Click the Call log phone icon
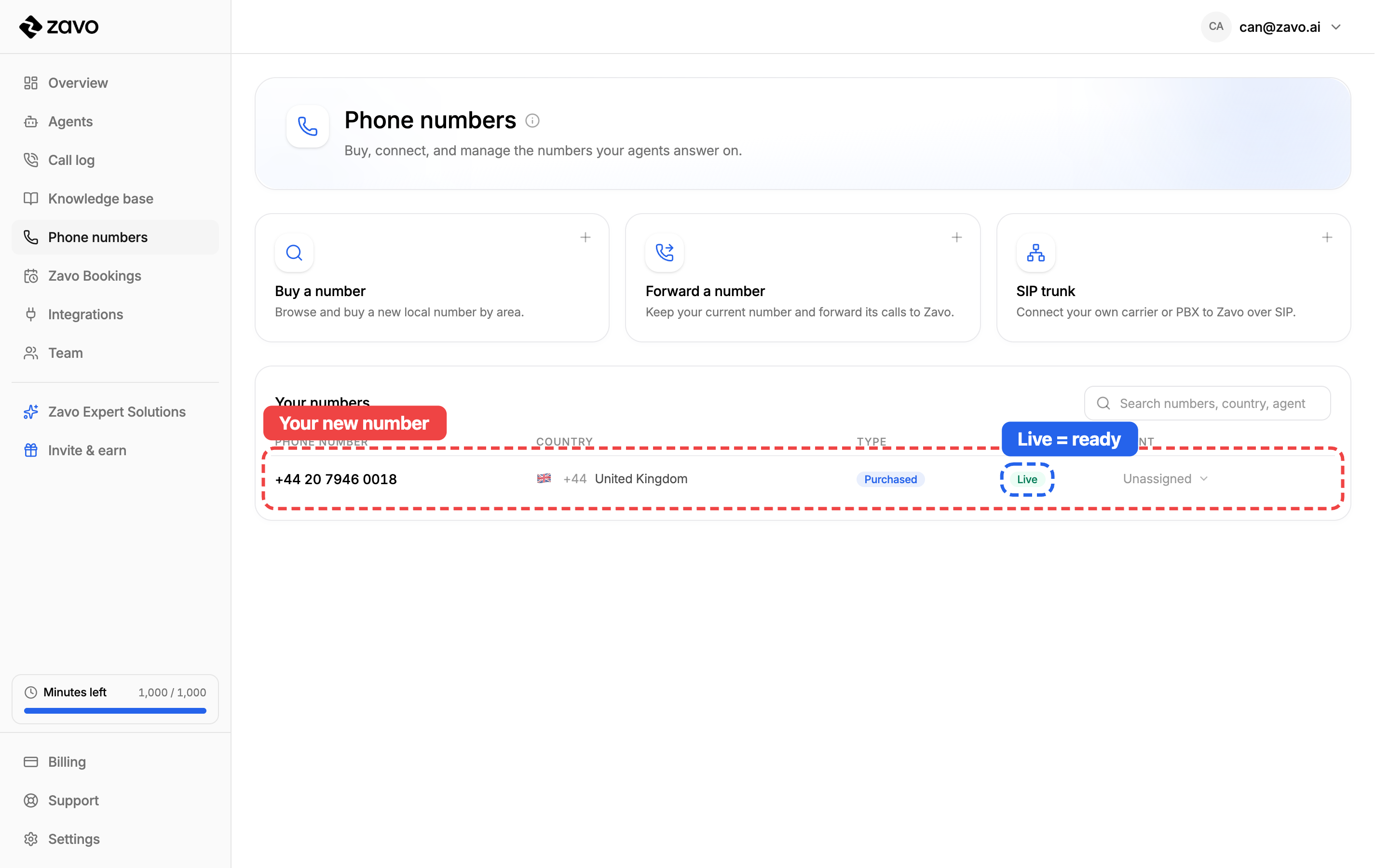The image size is (1389, 868). click(31, 160)
